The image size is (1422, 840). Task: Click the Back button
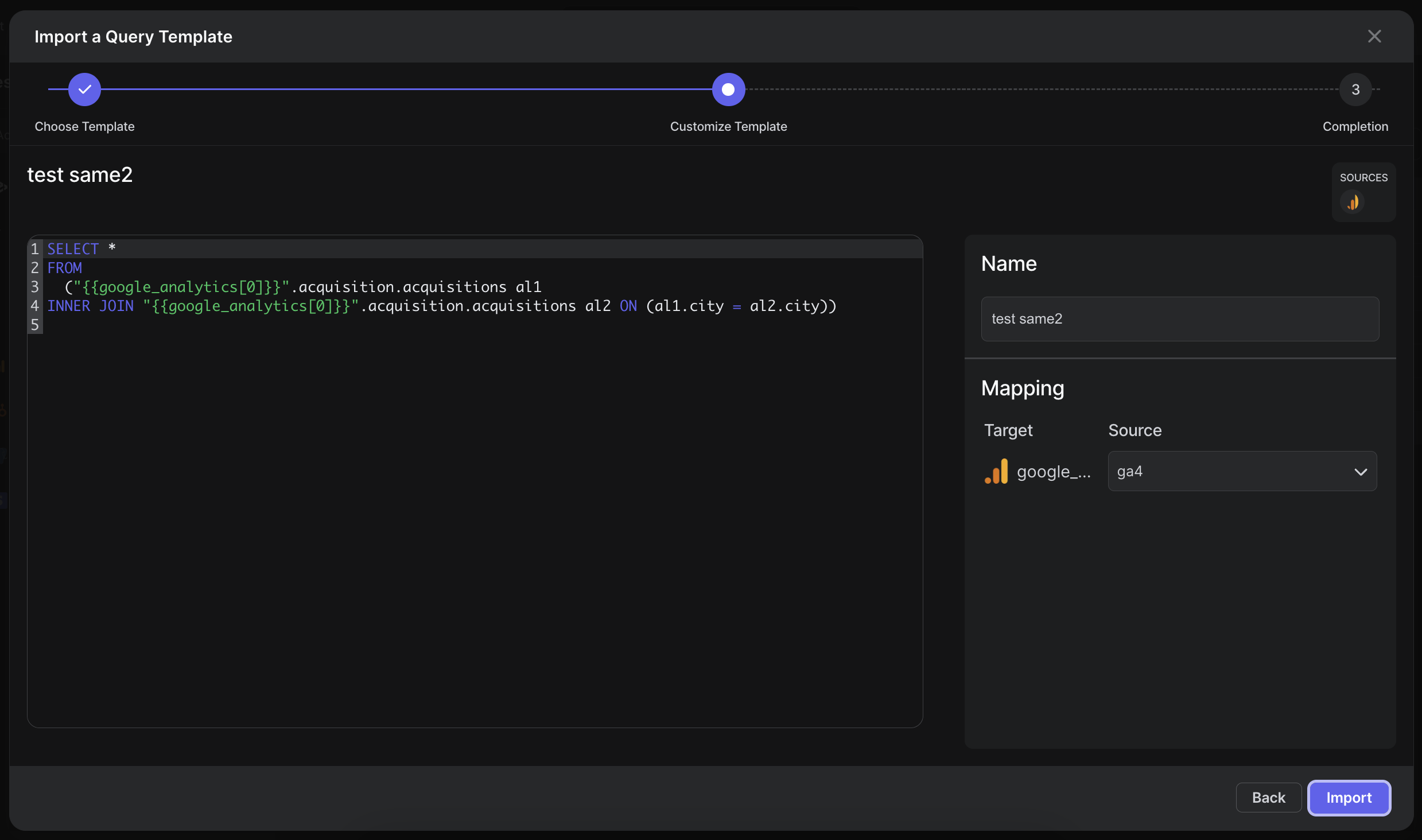click(1268, 798)
